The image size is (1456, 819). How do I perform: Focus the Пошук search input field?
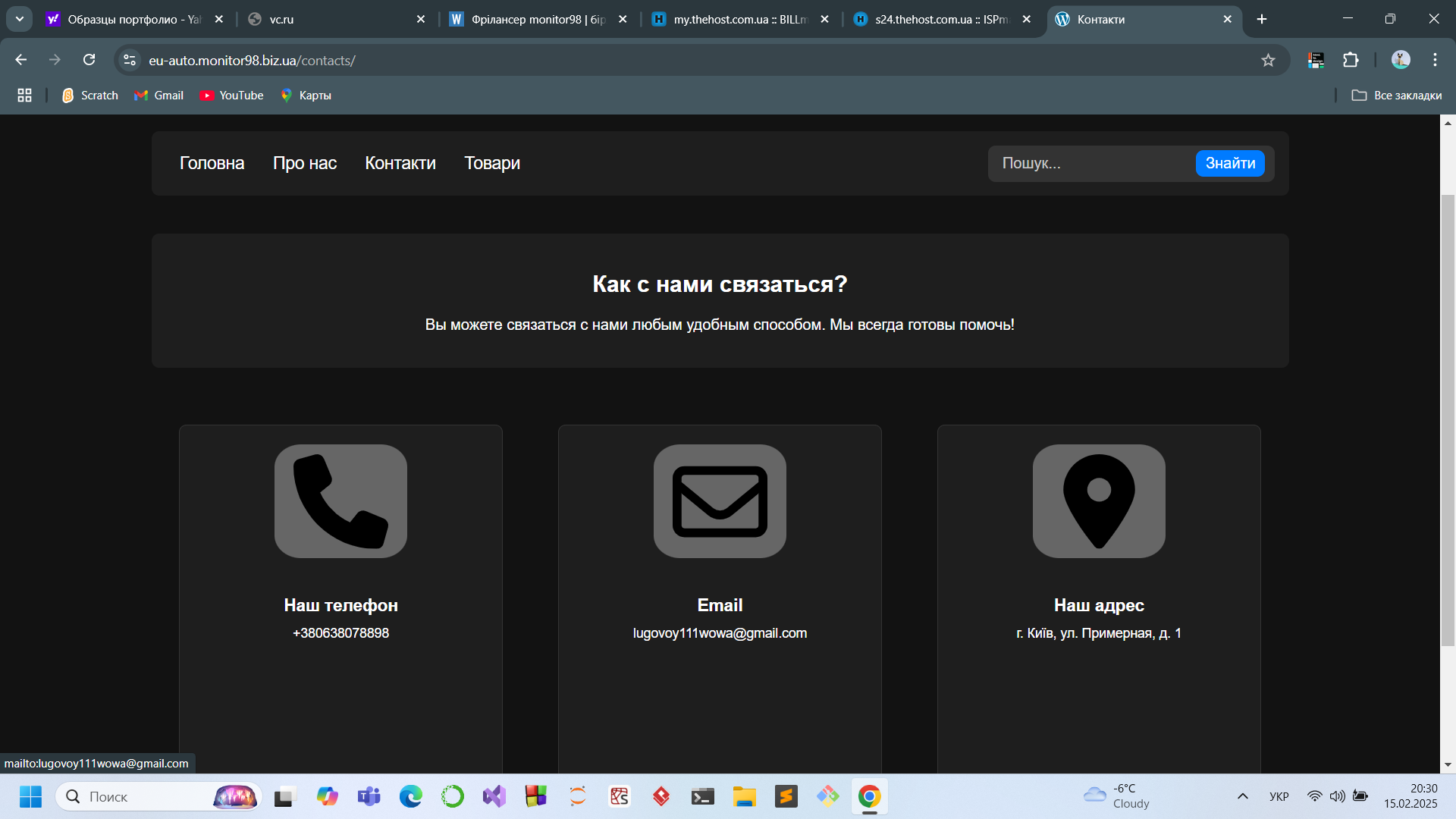coord(1092,163)
